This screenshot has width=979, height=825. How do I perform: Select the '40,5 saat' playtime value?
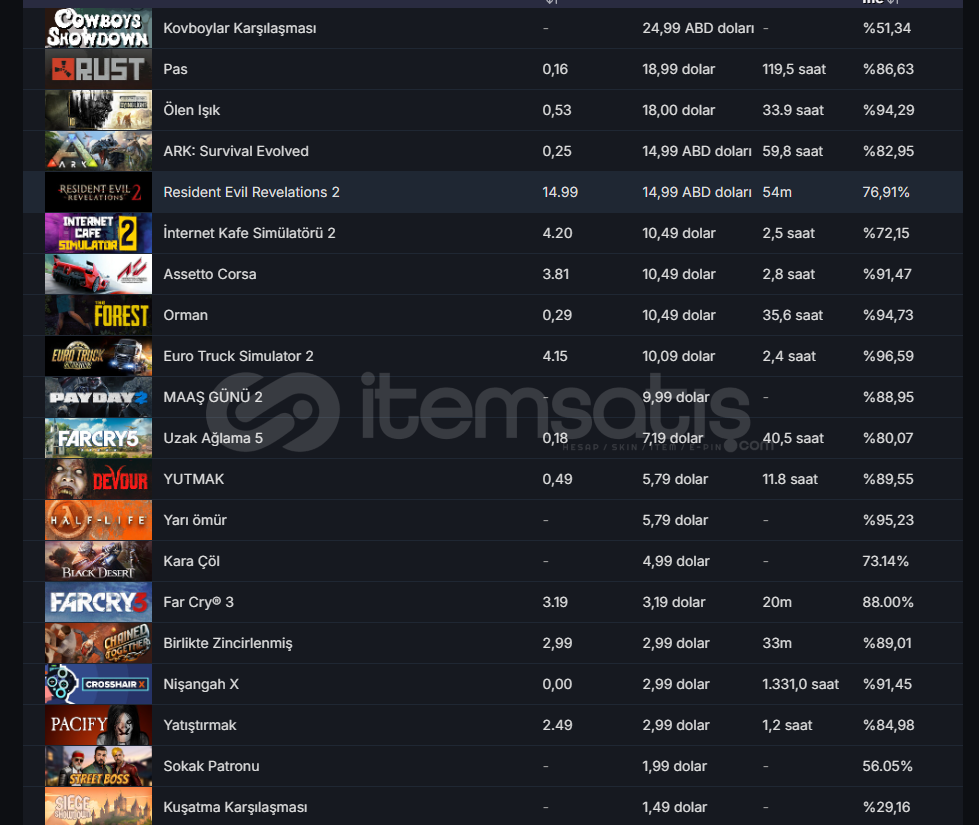pos(793,438)
